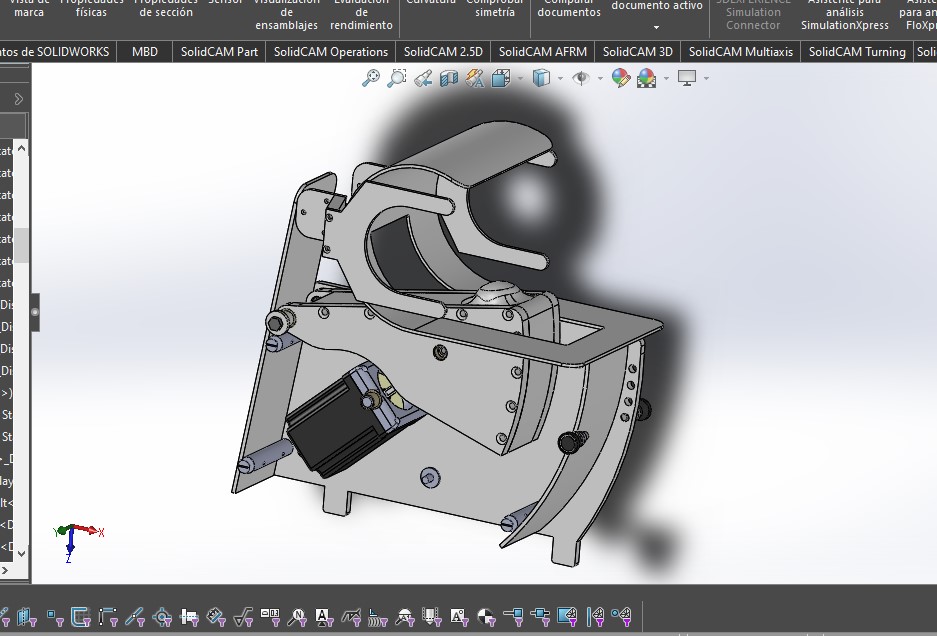The height and width of the screenshot is (636, 937).
Task: Expand the side panel chevron arrow
Action: point(19,99)
